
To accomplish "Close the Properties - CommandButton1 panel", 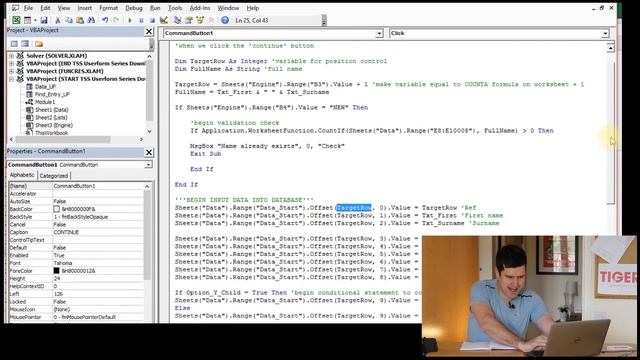I will coord(149,152).
